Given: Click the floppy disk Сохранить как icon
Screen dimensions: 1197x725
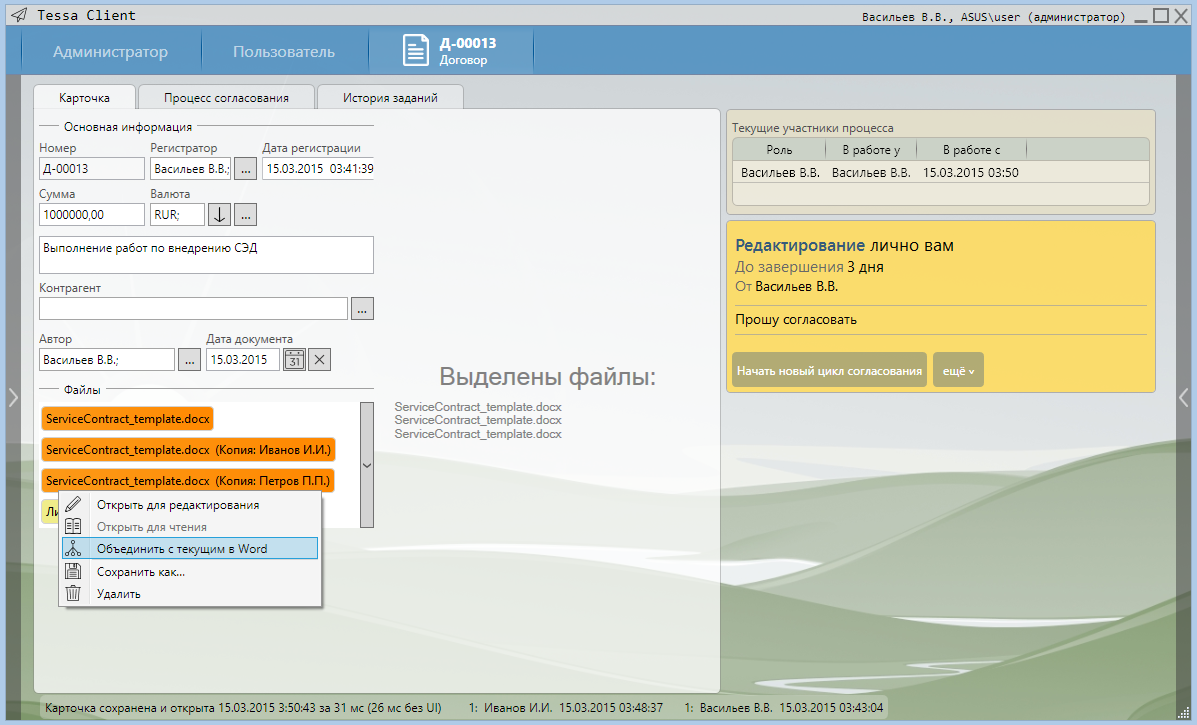Looking at the screenshot, I should (73, 572).
